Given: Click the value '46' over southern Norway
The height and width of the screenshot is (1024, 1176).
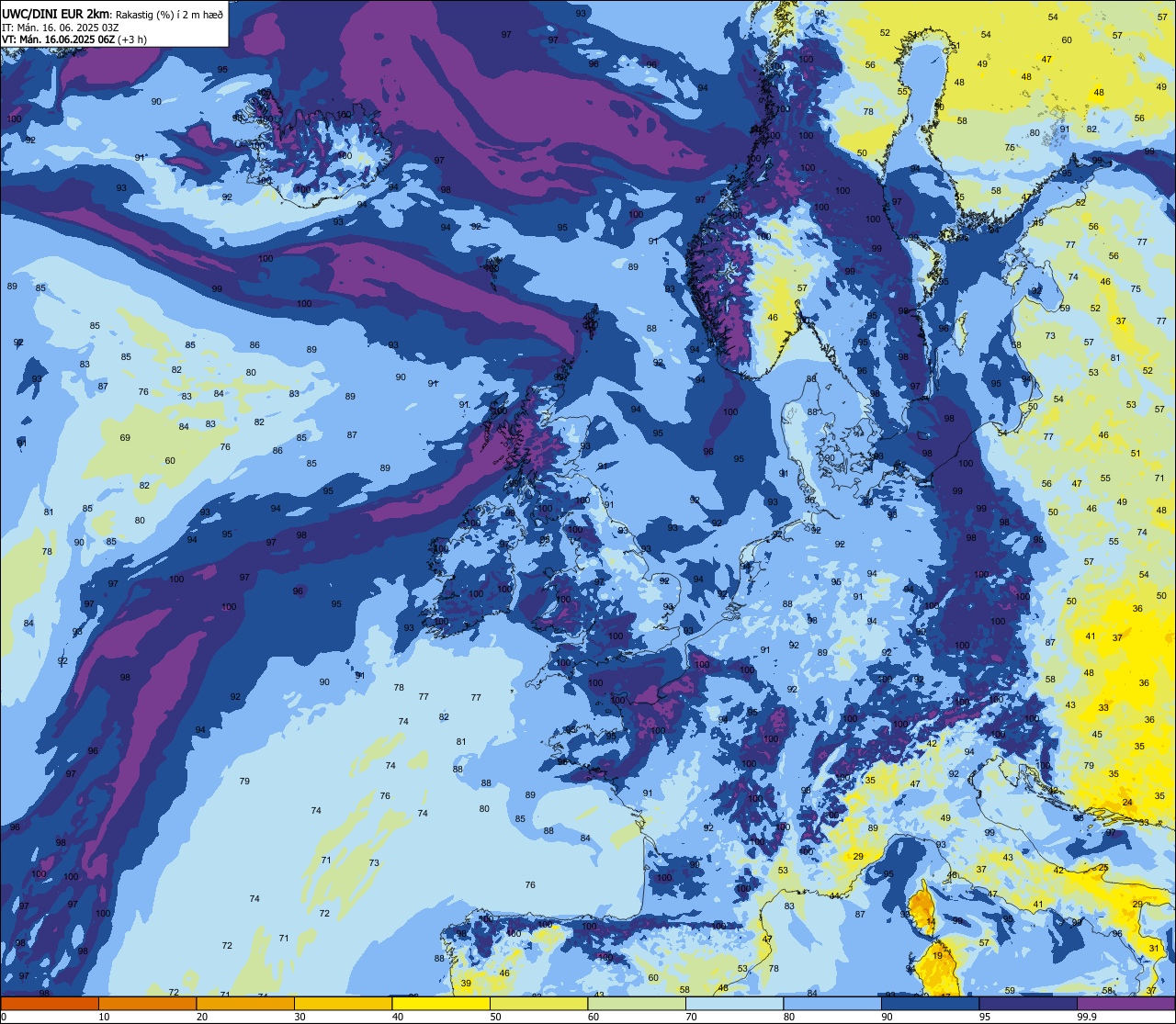Looking at the screenshot, I should click(773, 318).
